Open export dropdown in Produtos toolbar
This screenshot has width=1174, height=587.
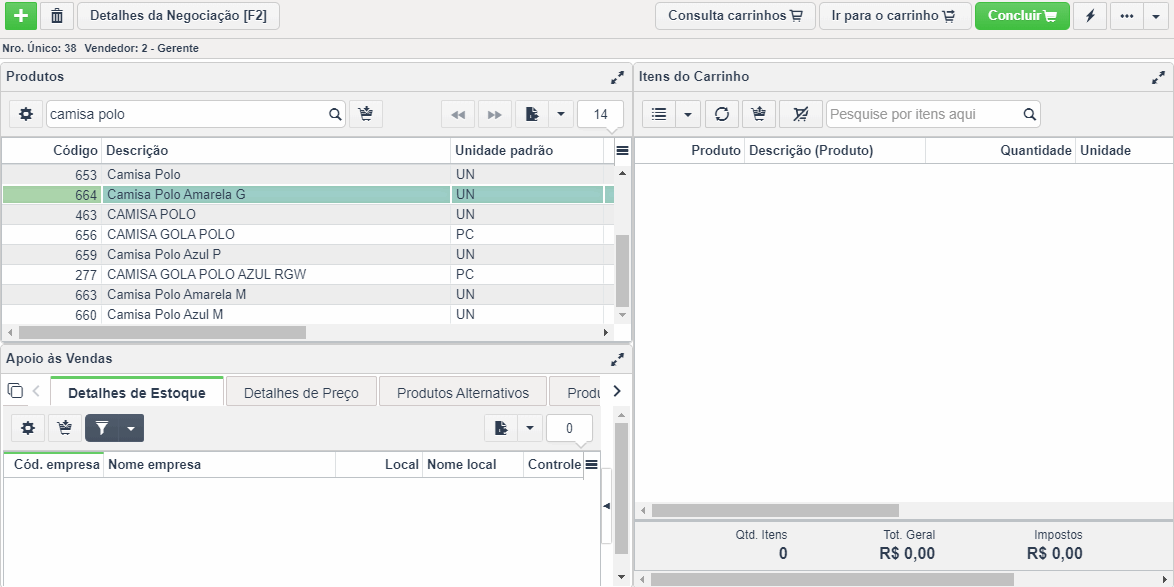560,114
